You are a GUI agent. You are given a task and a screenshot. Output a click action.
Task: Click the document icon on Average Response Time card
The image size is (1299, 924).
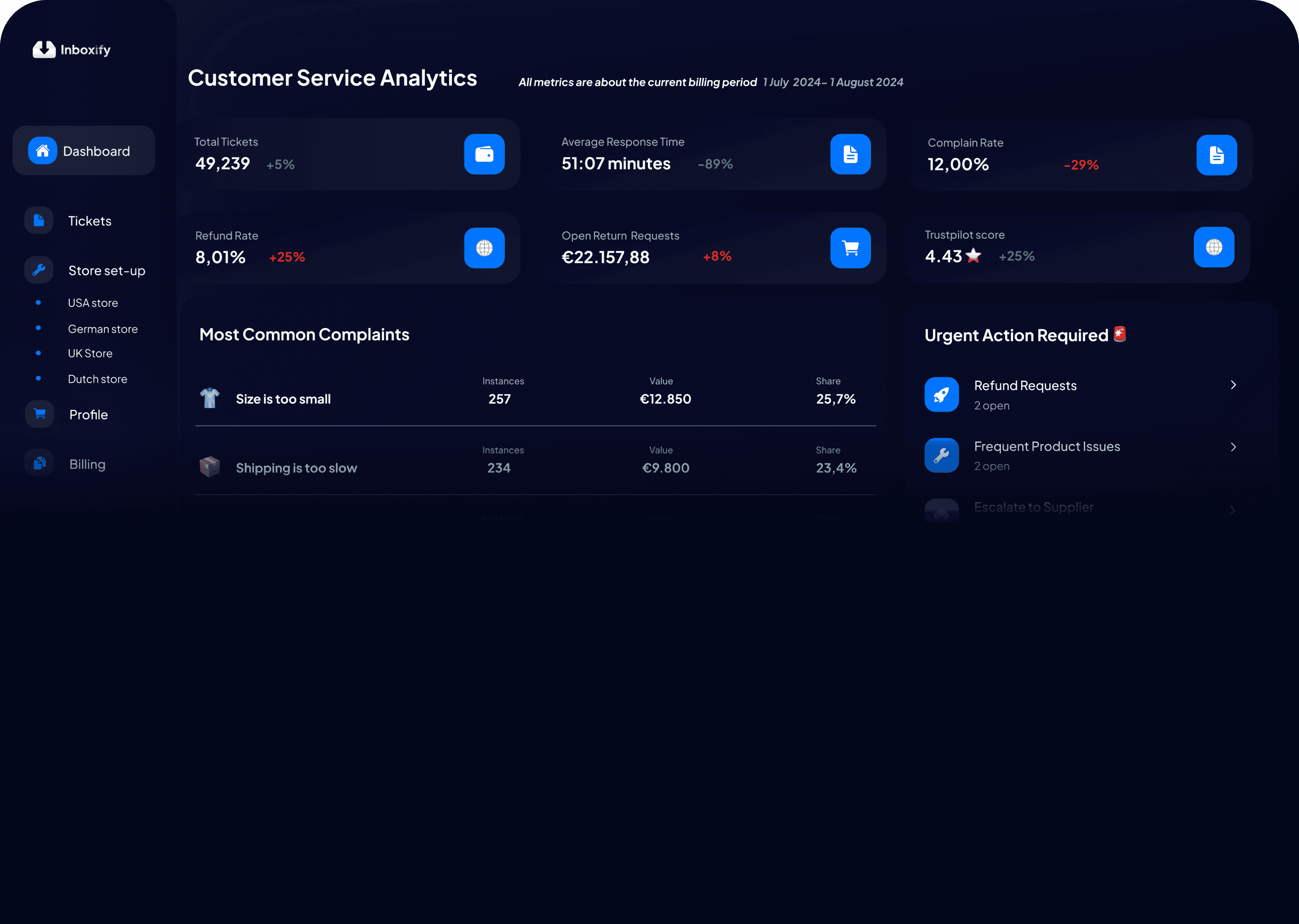pyautogui.click(x=850, y=154)
